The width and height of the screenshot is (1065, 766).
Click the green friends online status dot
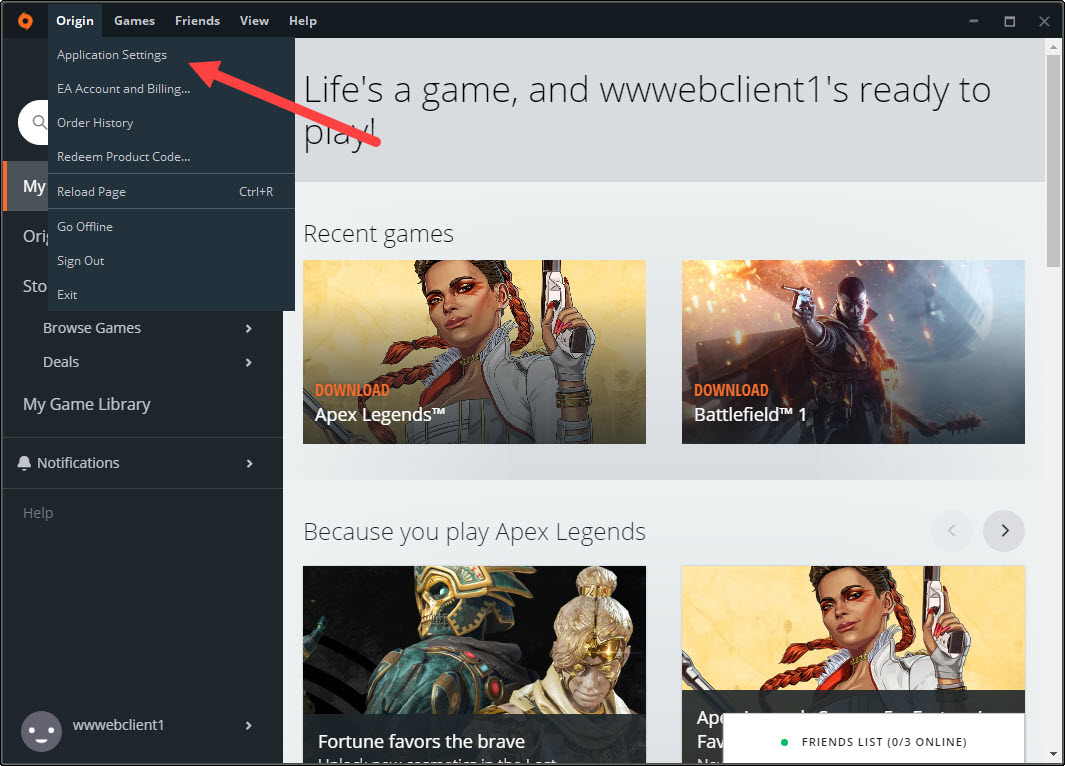pos(784,742)
